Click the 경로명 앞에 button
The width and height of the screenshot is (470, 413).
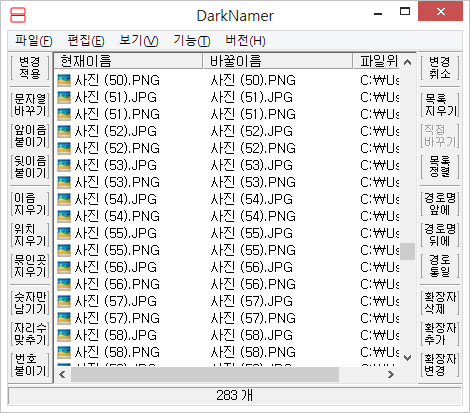(440, 204)
